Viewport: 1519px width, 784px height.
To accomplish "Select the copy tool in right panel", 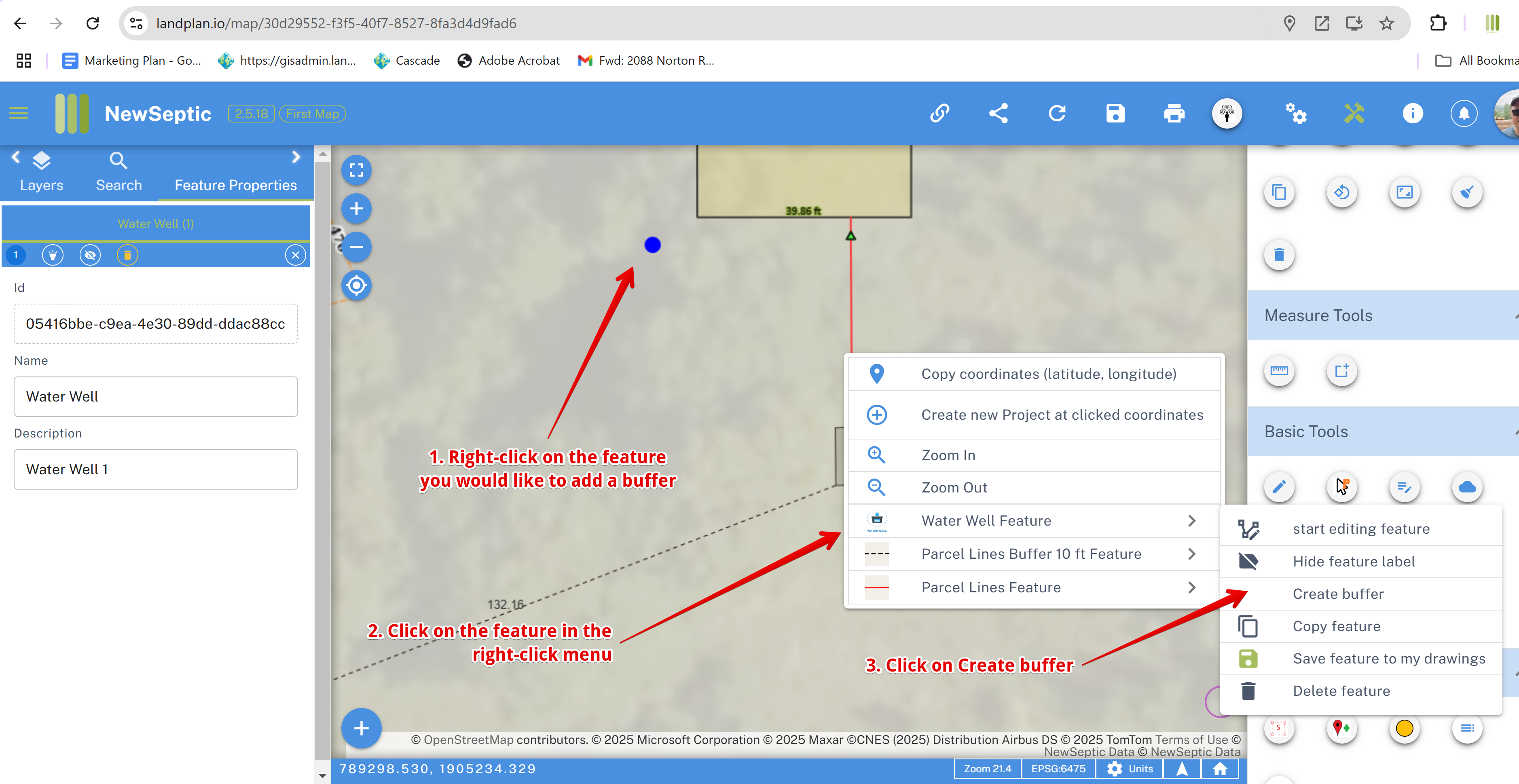I will click(1279, 193).
